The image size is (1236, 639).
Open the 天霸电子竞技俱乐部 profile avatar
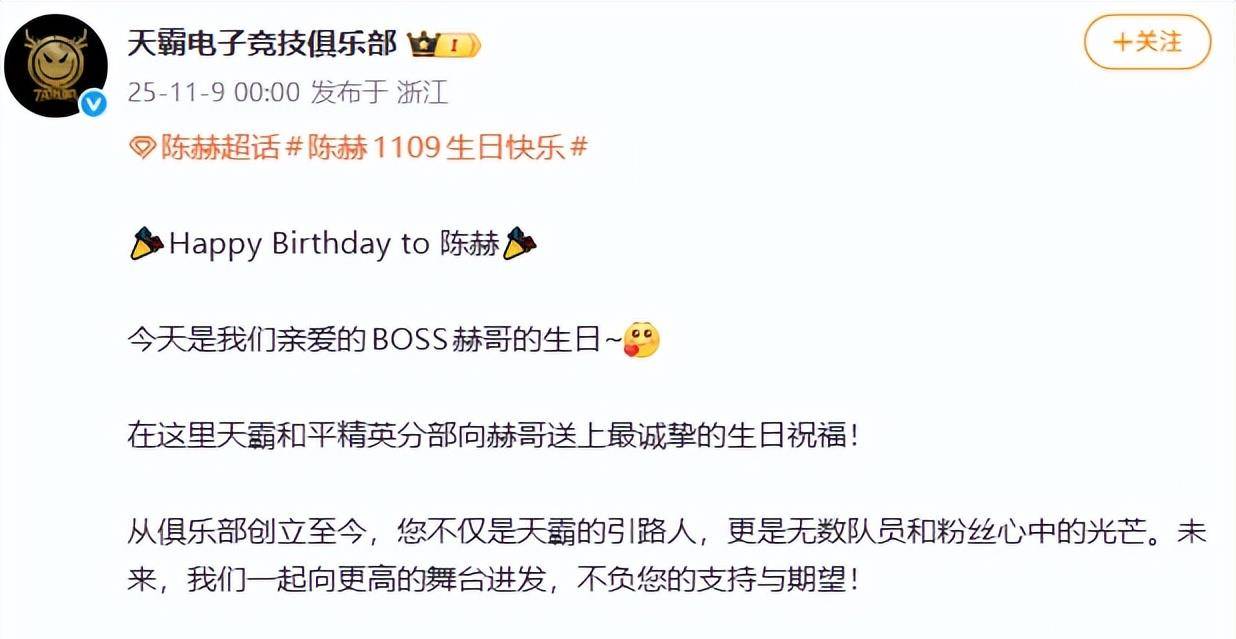55,66
